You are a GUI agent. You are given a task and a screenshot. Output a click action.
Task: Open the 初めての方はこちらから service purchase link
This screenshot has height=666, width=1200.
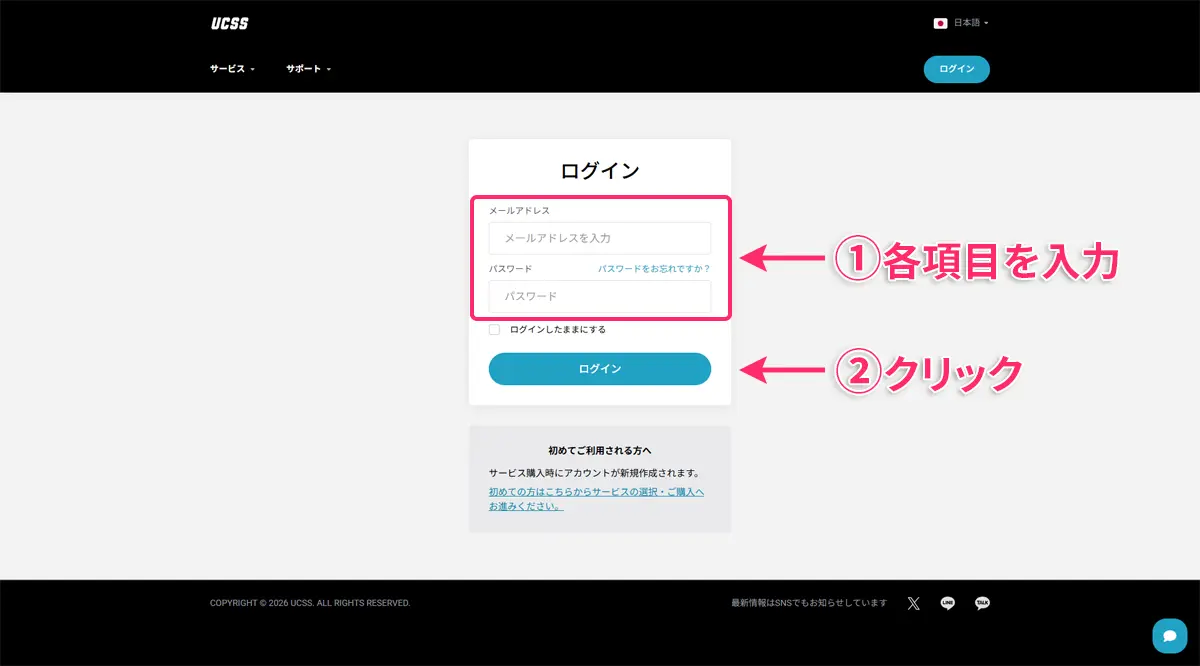coord(596,499)
